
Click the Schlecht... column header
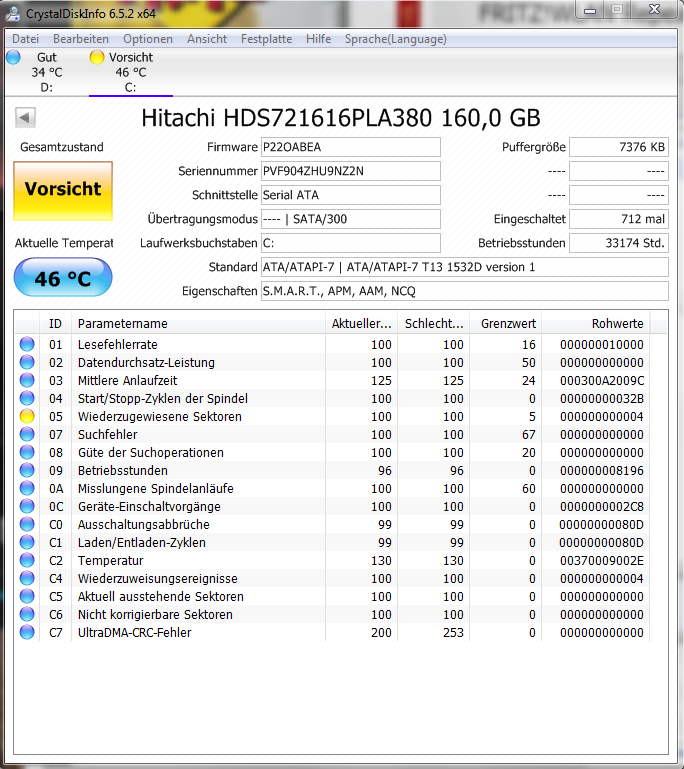pos(433,324)
